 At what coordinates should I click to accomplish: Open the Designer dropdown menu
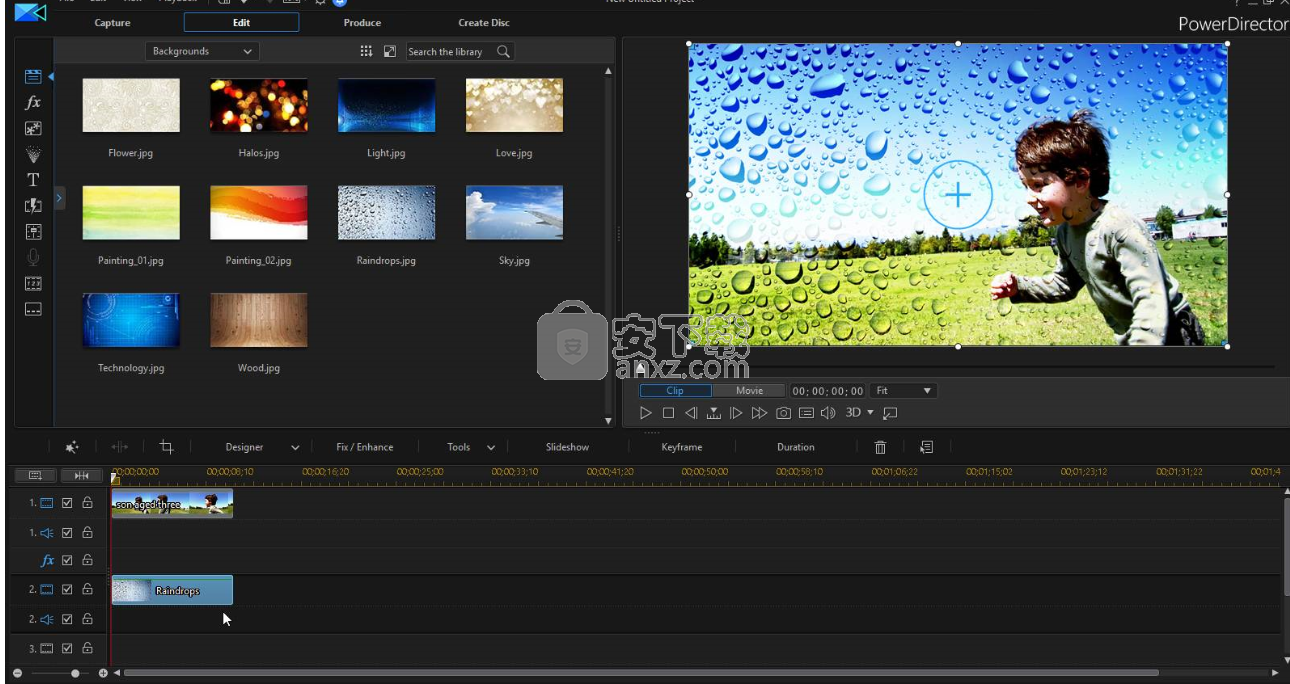(x=262, y=447)
